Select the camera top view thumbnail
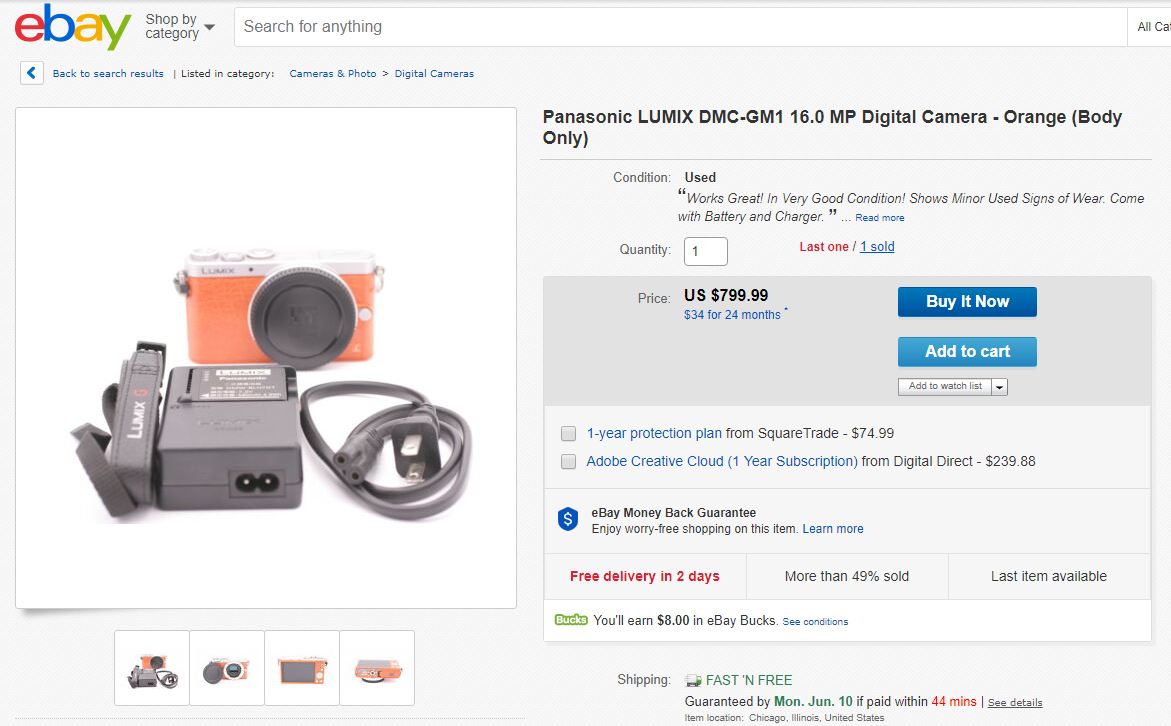1171x726 pixels. [x=377, y=668]
